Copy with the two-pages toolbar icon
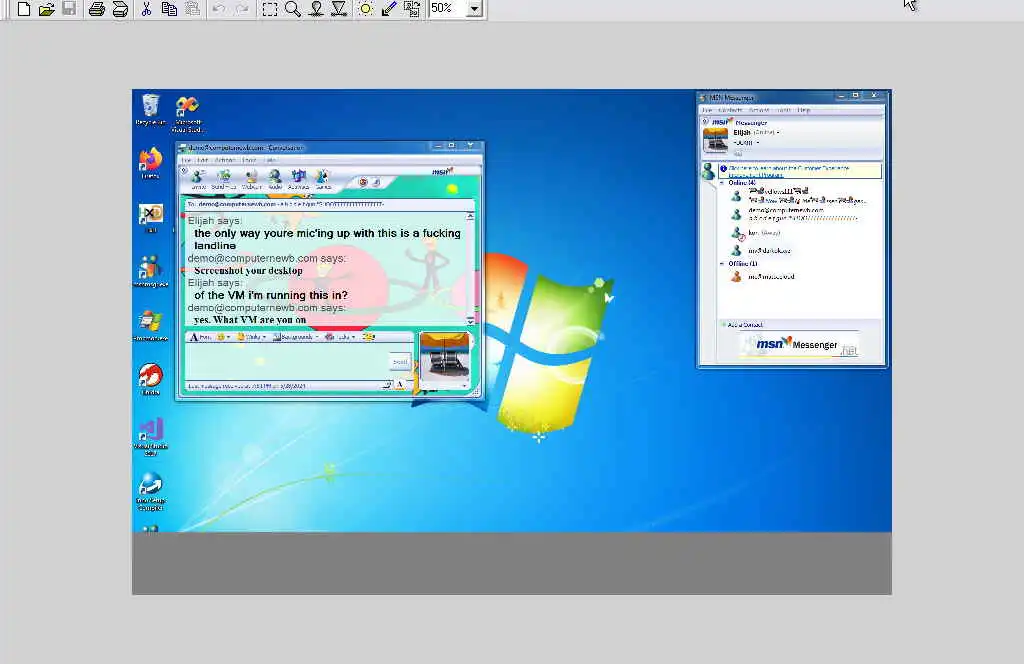1024x664 pixels. pyautogui.click(x=169, y=8)
